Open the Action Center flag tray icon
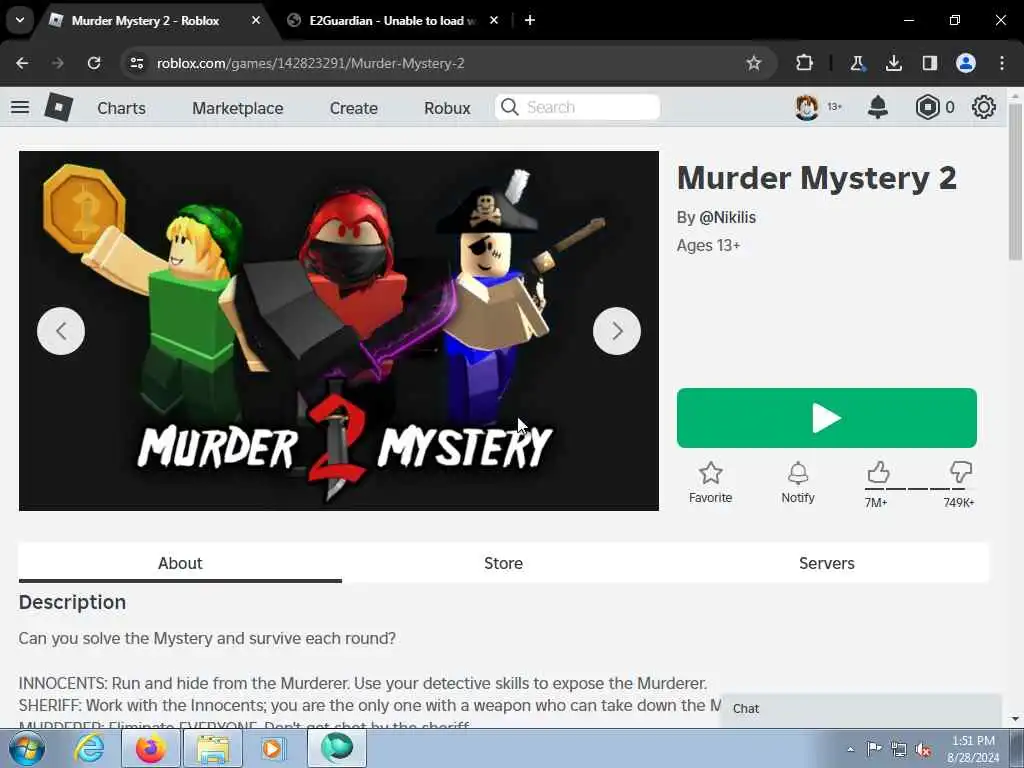Screen dimensions: 1024x768 coord(874,749)
